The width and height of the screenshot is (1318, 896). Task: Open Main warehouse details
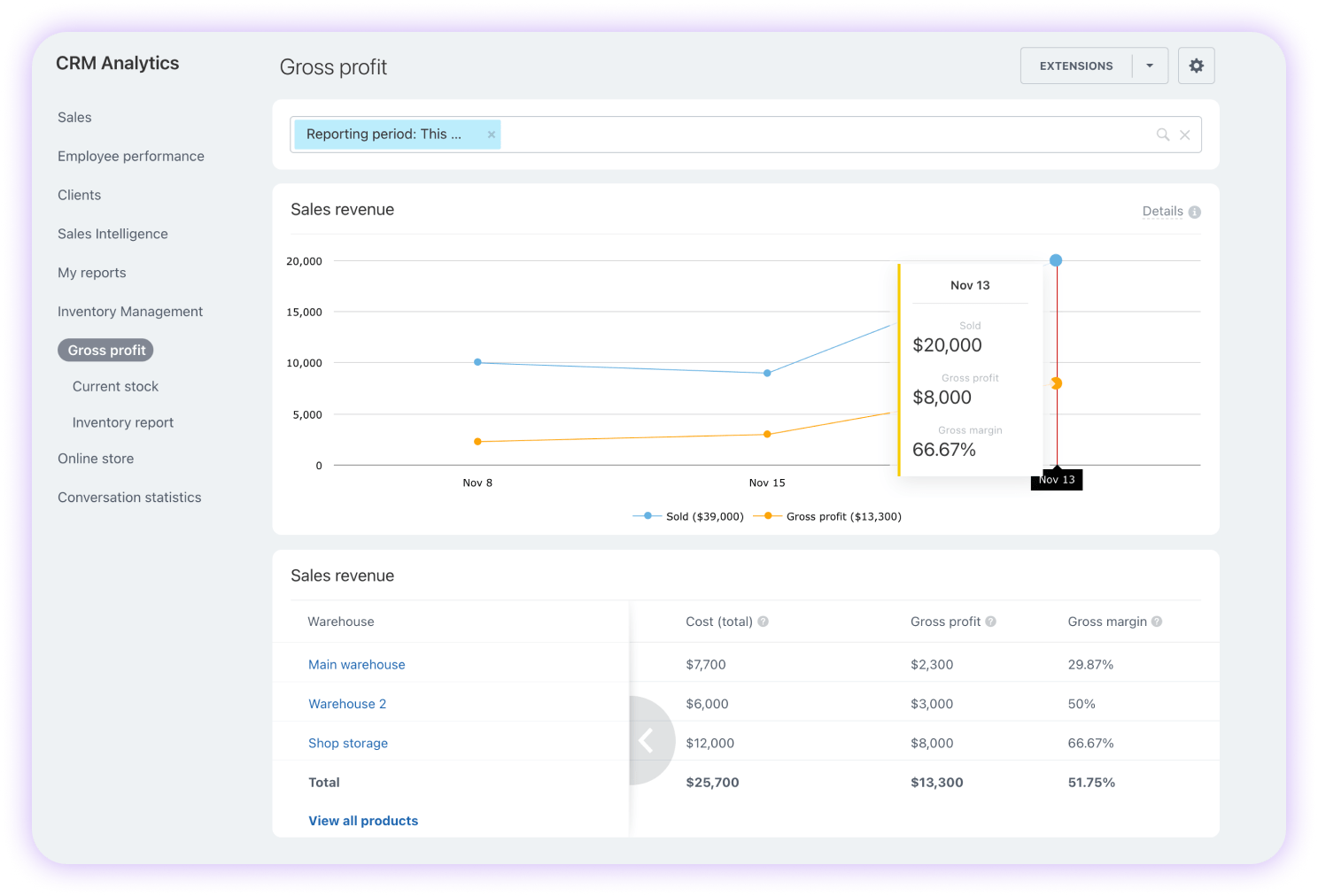coord(356,664)
